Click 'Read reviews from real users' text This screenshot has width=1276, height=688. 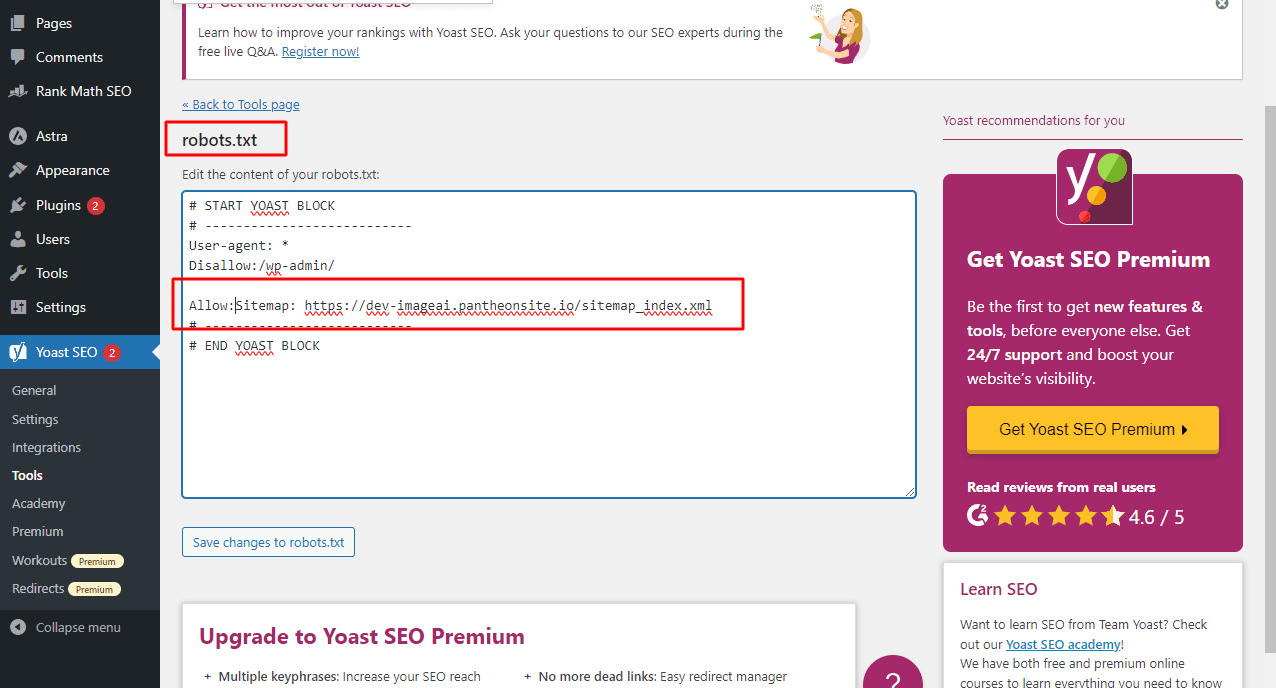(x=1061, y=487)
